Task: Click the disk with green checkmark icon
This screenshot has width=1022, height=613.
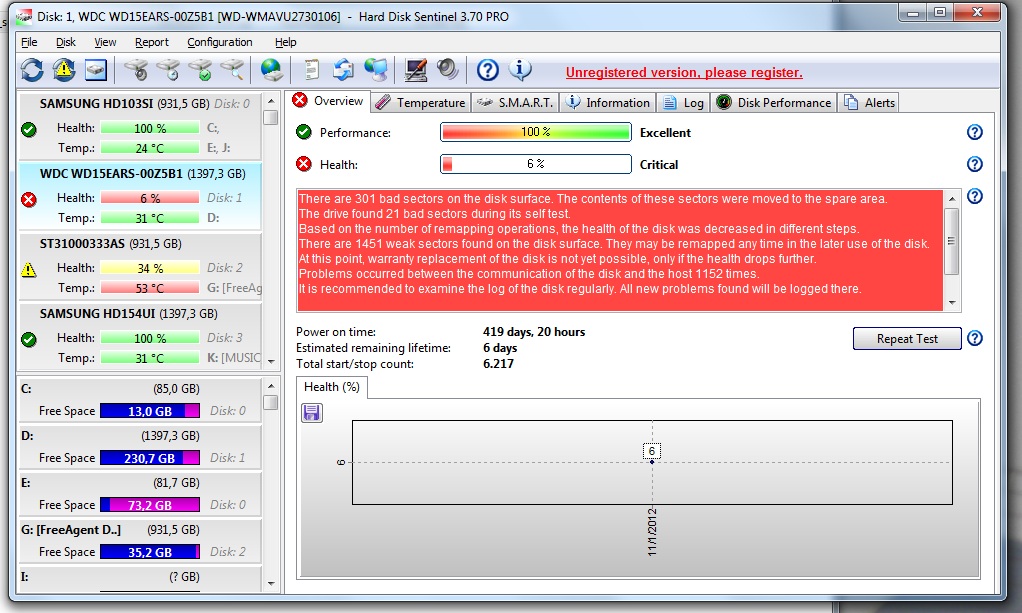Action: coord(201,70)
